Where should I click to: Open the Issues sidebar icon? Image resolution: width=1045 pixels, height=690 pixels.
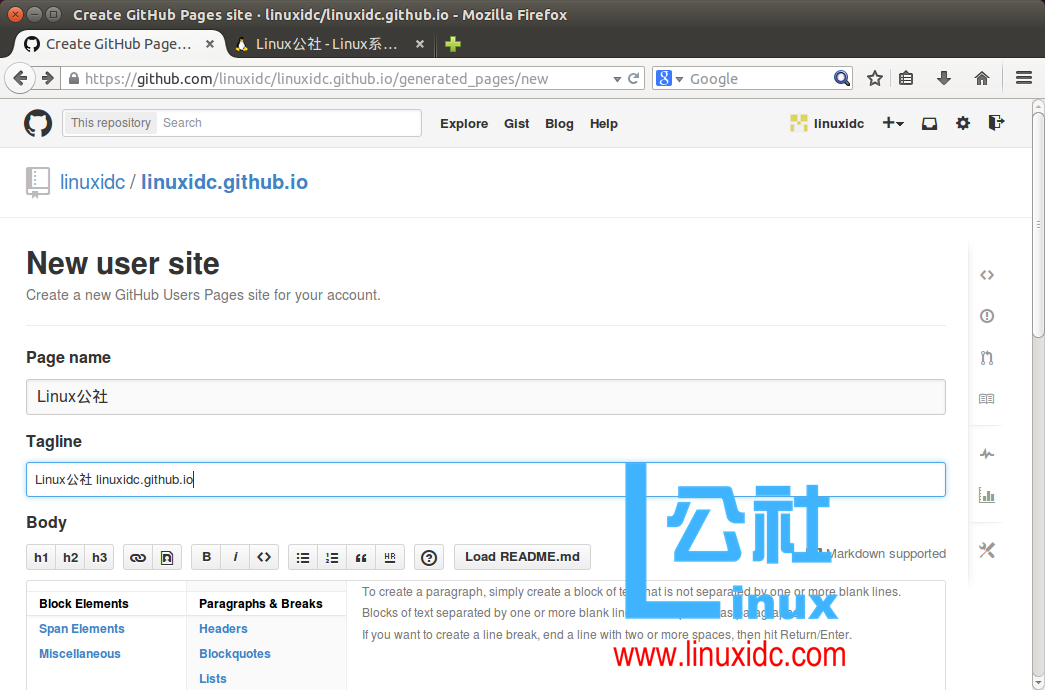click(x=987, y=316)
